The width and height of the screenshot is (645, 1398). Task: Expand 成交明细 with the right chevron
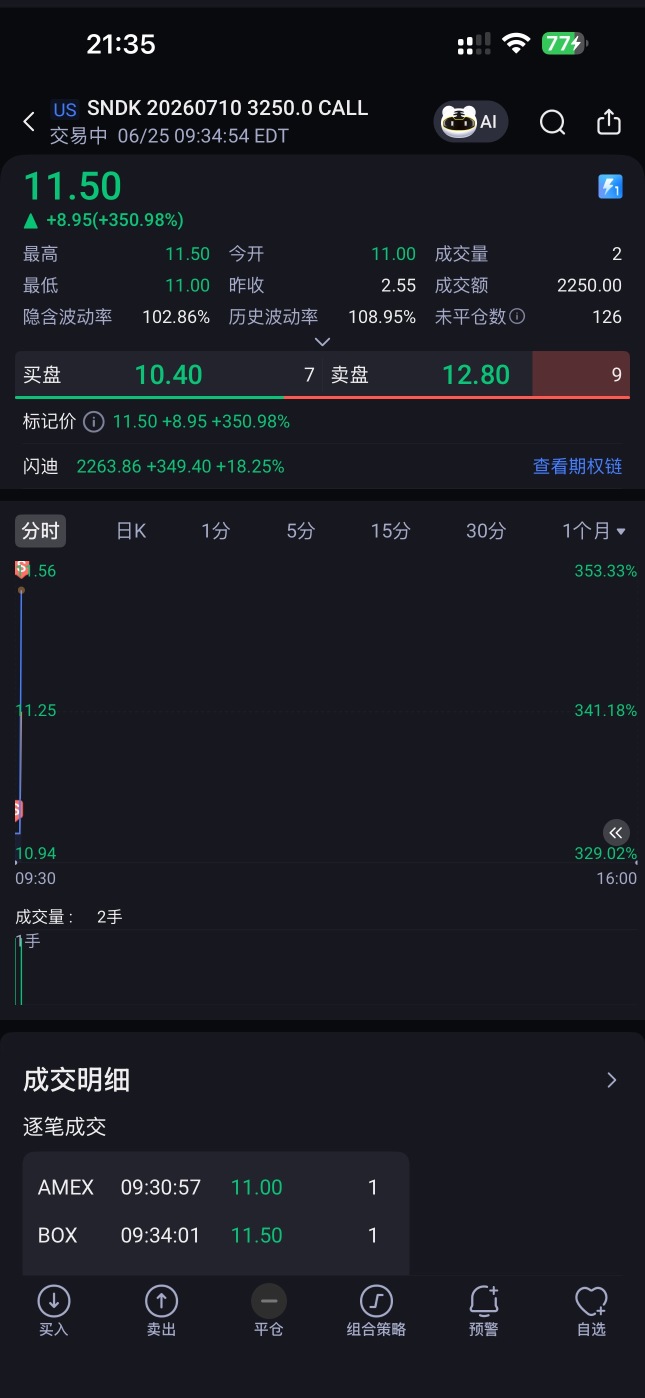(x=612, y=1080)
